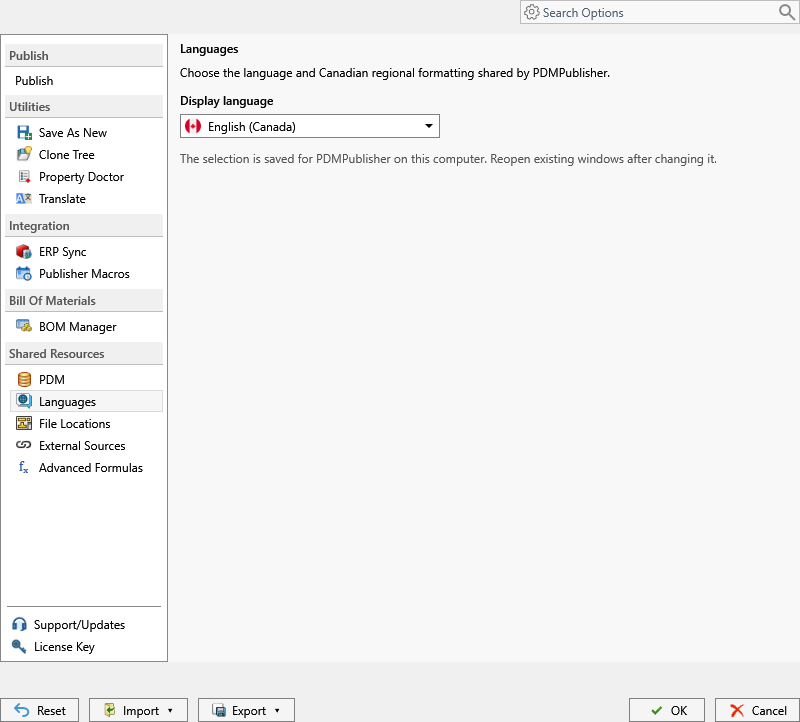The width and height of the screenshot is (800, 722).
Task: Click the Bill Of Materials header
Action: pos(84,301)
